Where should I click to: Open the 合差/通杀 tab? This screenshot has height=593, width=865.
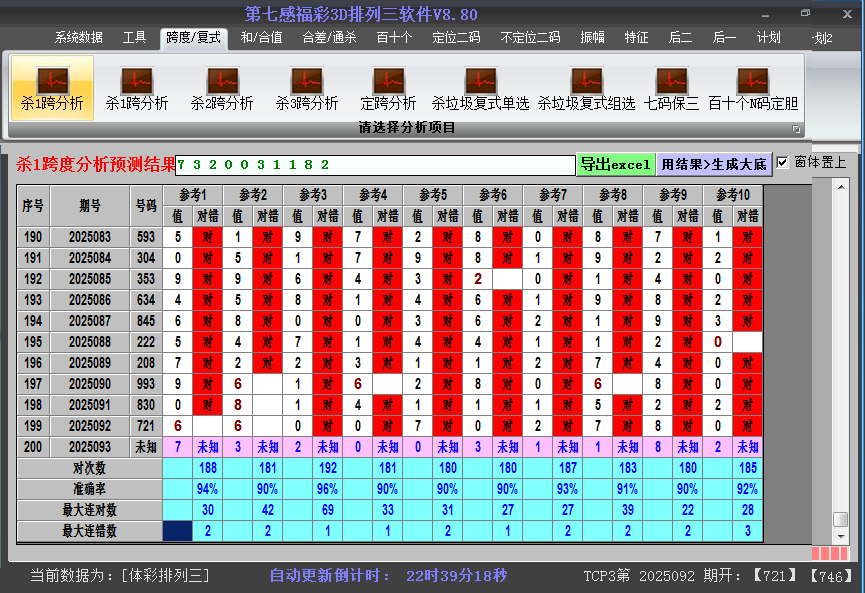[329, 38]
